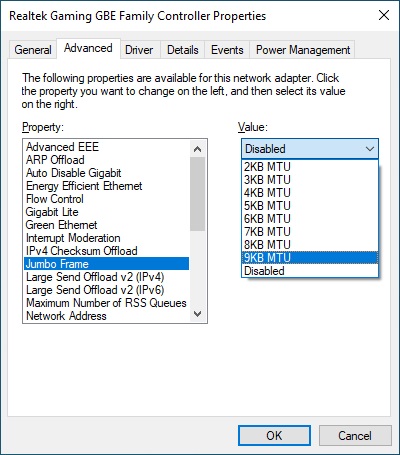The height and width of the screenshot is (455, 400).
Task: Go to the Details tab
Action: coord(183,50)
